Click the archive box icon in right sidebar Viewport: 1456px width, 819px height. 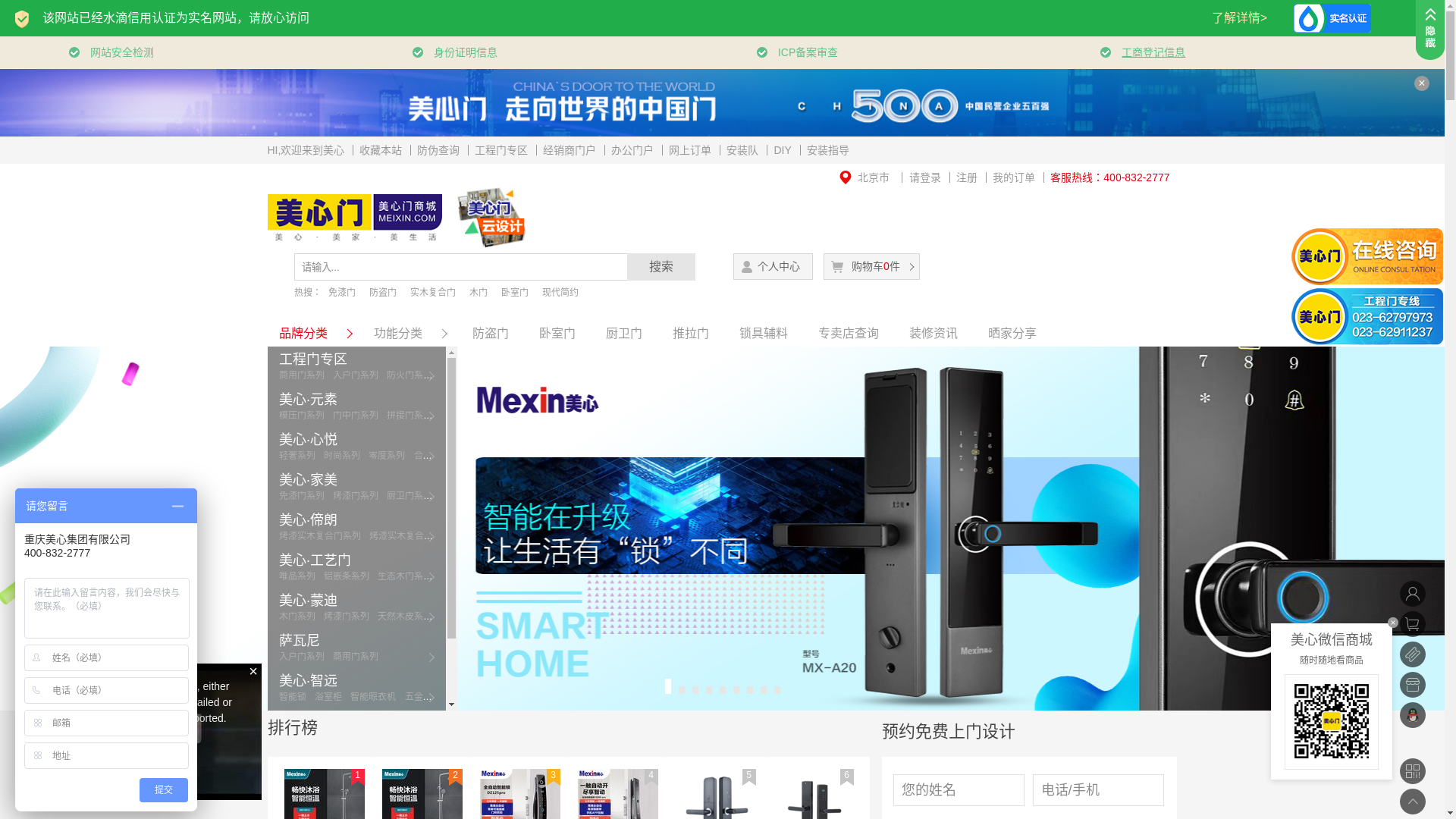[x=1412, y=685]
